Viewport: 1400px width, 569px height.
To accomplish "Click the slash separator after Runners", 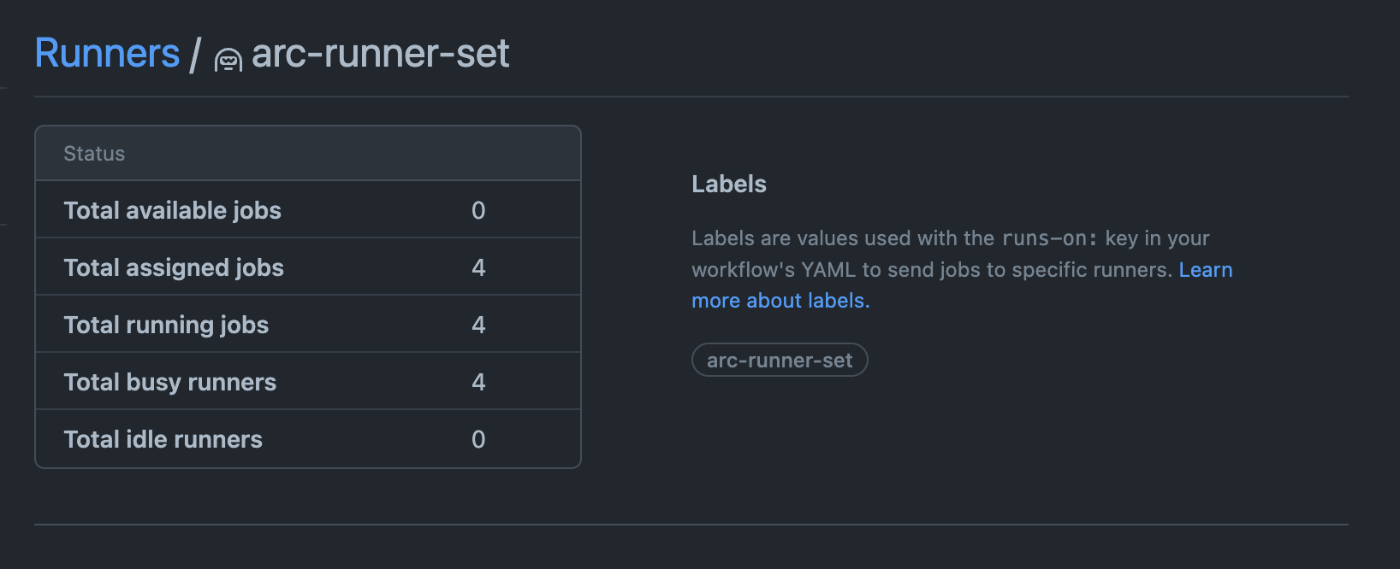I will [196, 54].
